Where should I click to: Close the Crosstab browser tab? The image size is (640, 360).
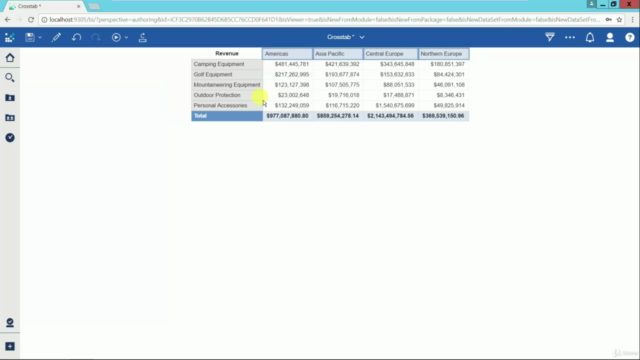pos(78,6)
